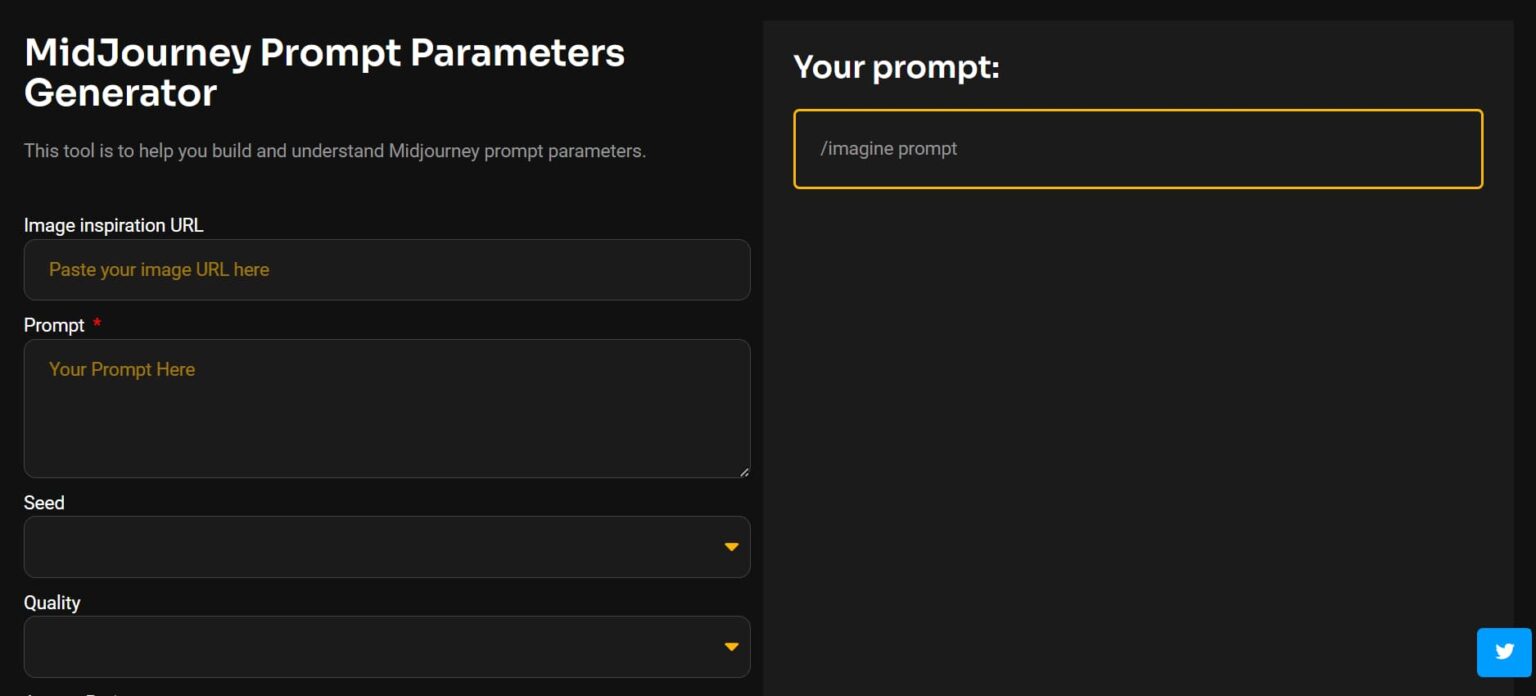Click the MidJourney Prompt Parameters Generator title
Screen dimensions: 1536x696
click(x=324, y=72)
